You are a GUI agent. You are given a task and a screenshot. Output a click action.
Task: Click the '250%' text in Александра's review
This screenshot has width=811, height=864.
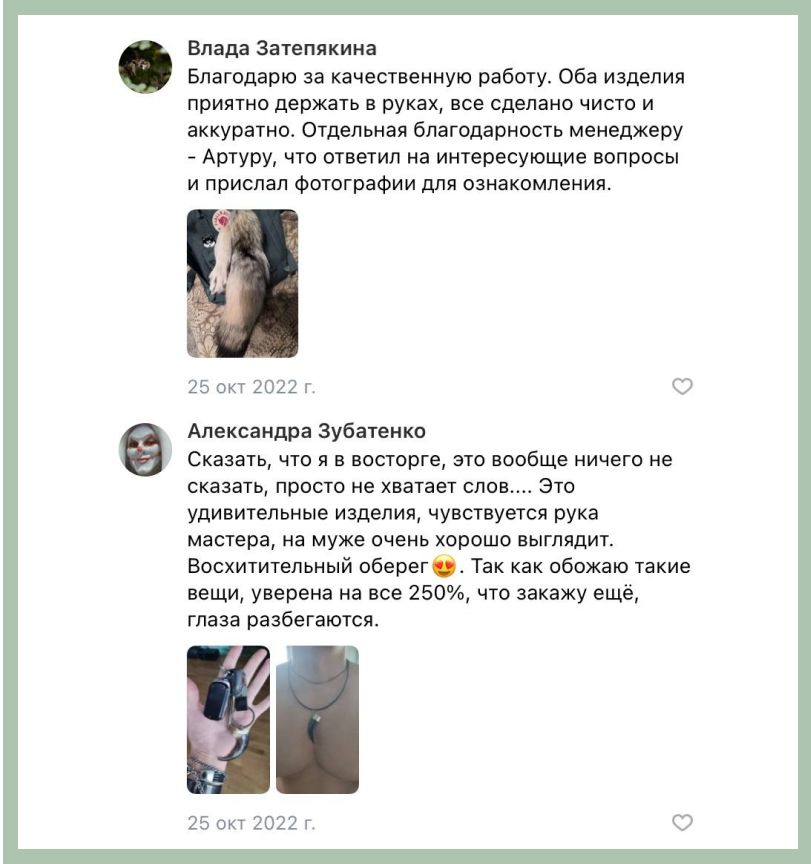[x=437, y=593]
